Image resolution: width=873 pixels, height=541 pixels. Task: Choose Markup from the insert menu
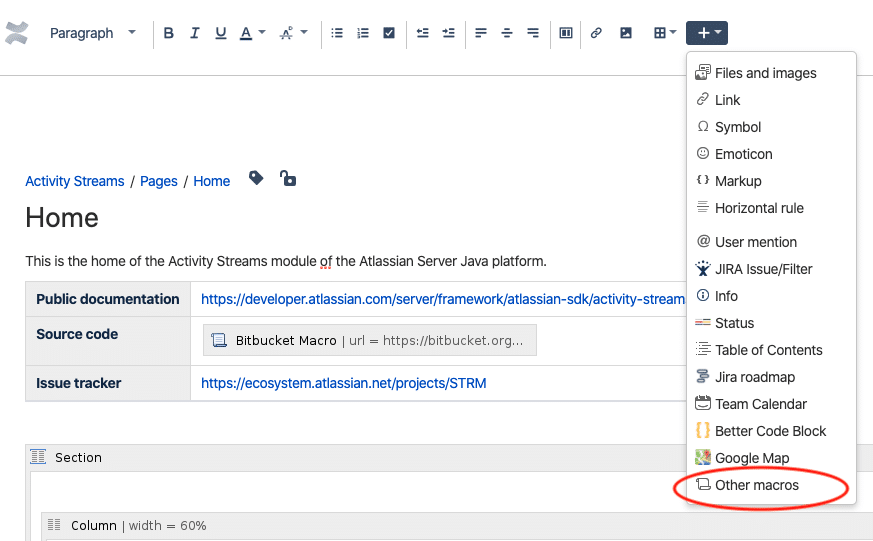coord(771,181)
